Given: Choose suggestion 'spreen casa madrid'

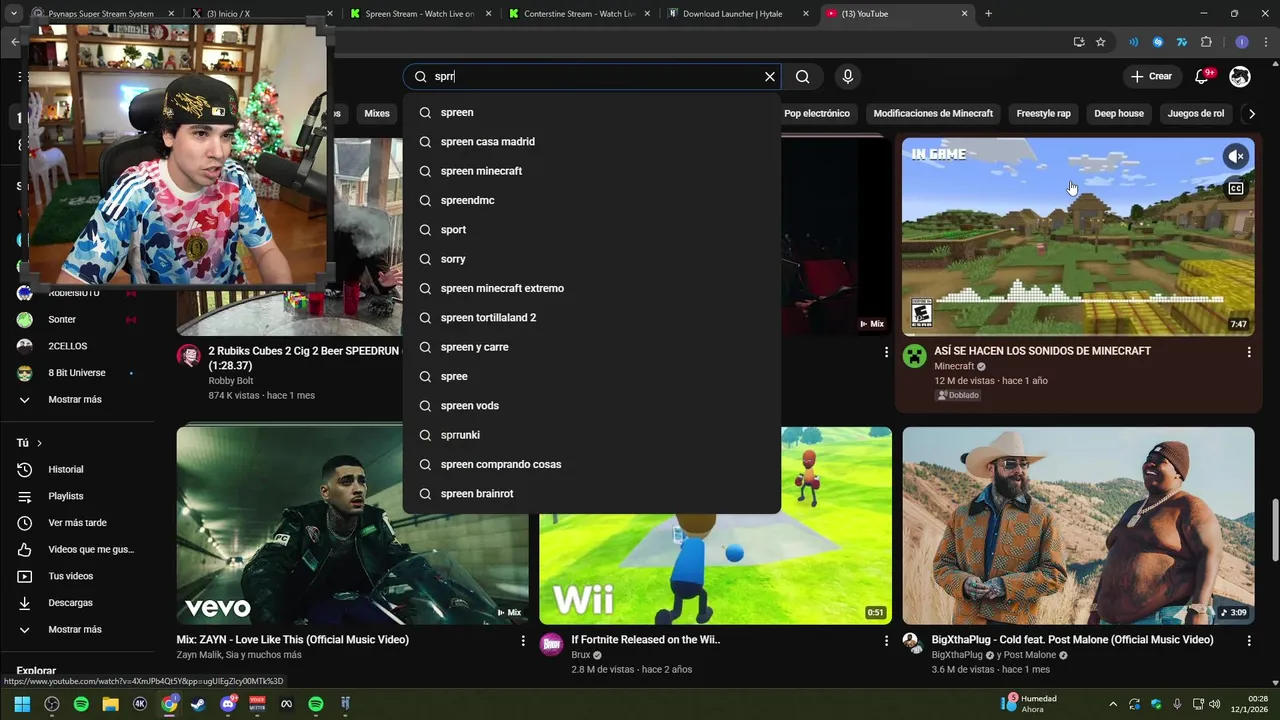Looking at the screenshot, I should click(591, 142).
